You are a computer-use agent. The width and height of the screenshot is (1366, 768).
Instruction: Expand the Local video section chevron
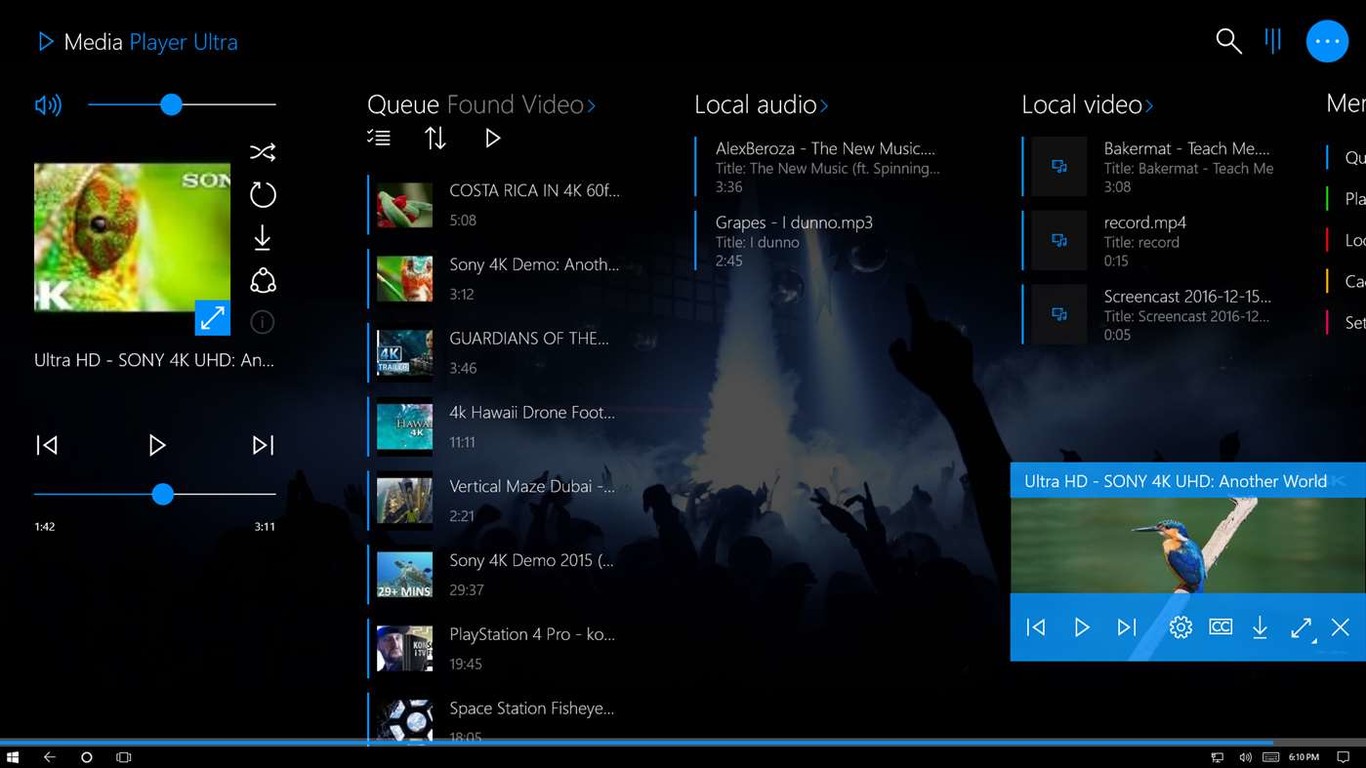point(1150,106)
